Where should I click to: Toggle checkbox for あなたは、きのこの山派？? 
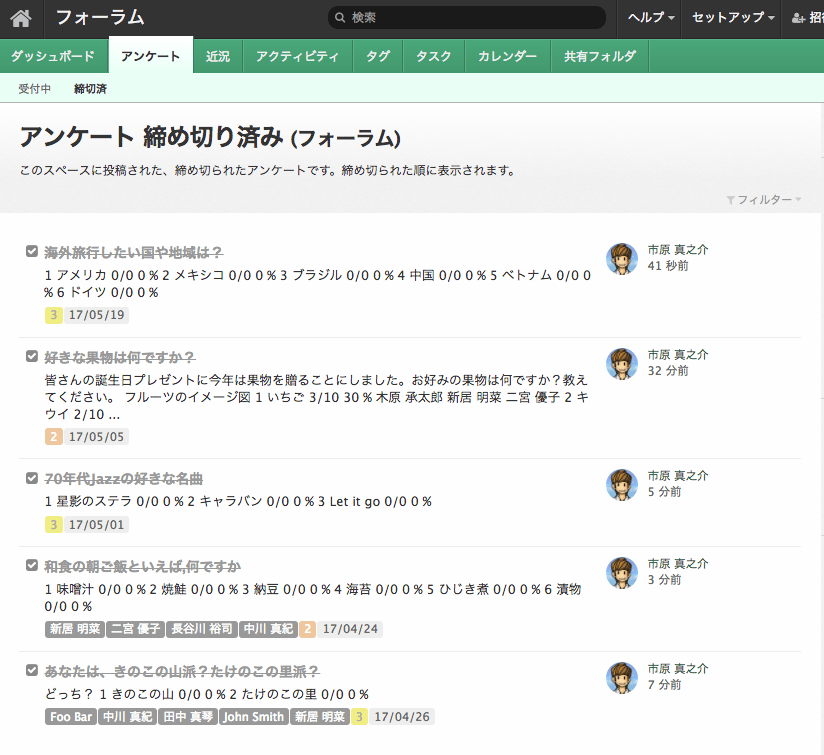(32, 670)
